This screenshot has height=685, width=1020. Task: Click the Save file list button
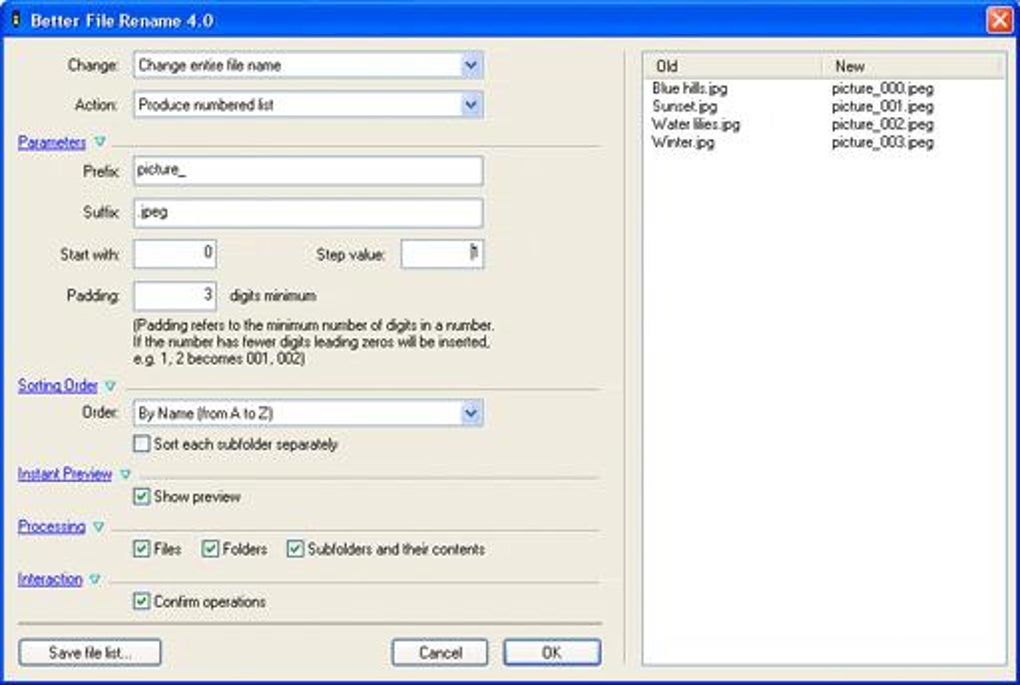[x=90, y=652]
